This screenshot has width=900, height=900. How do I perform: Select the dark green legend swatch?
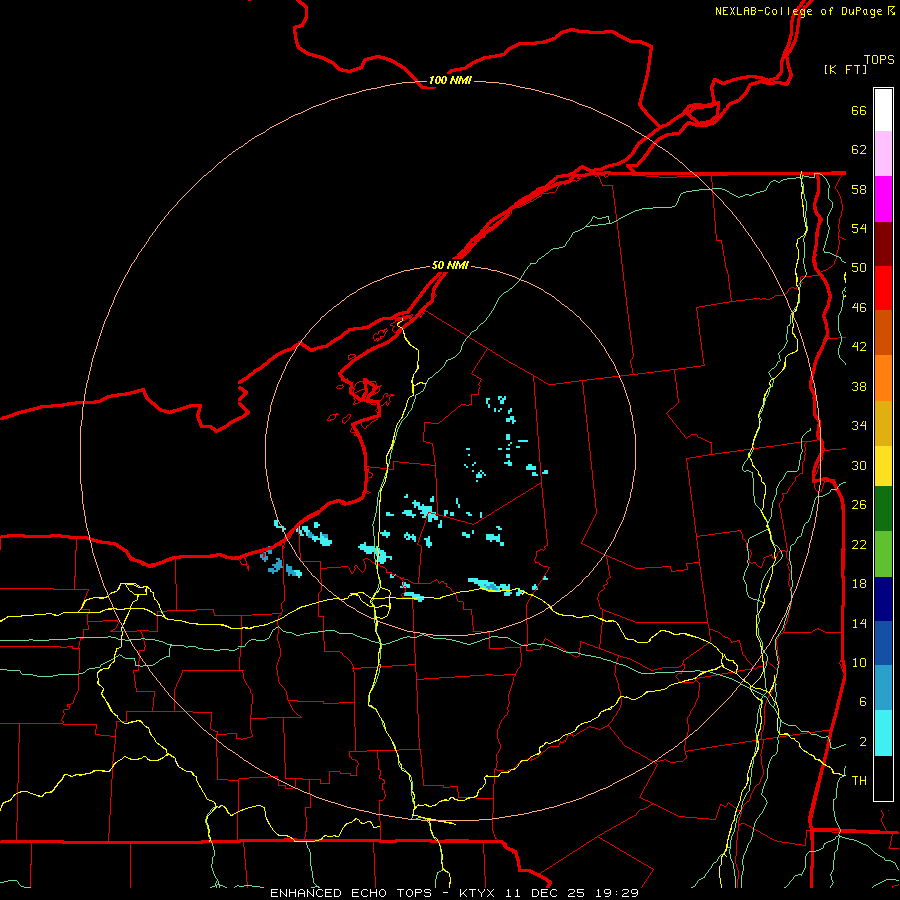click(883, 509)
